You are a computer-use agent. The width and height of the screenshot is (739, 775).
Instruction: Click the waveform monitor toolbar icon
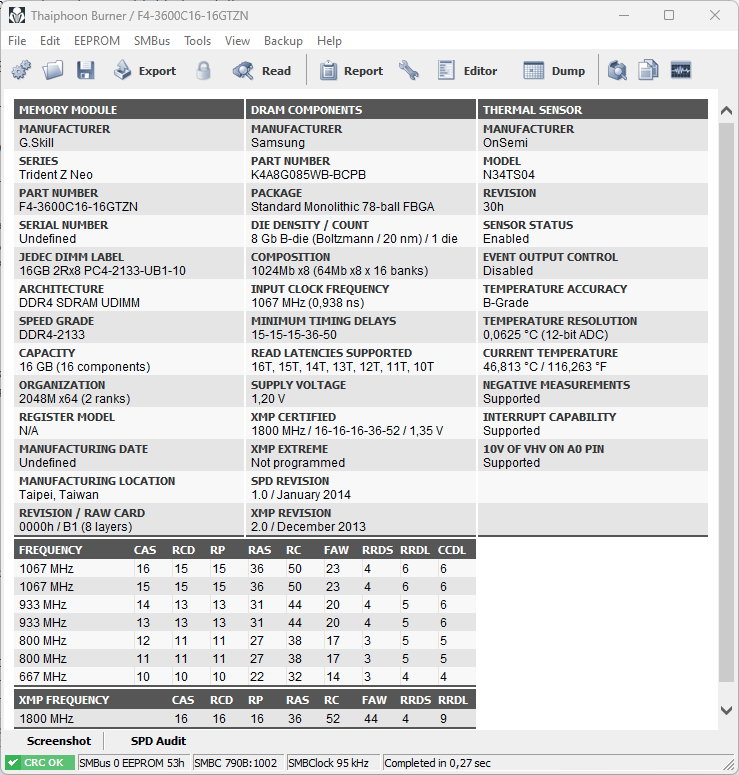(x=681, y=71)
